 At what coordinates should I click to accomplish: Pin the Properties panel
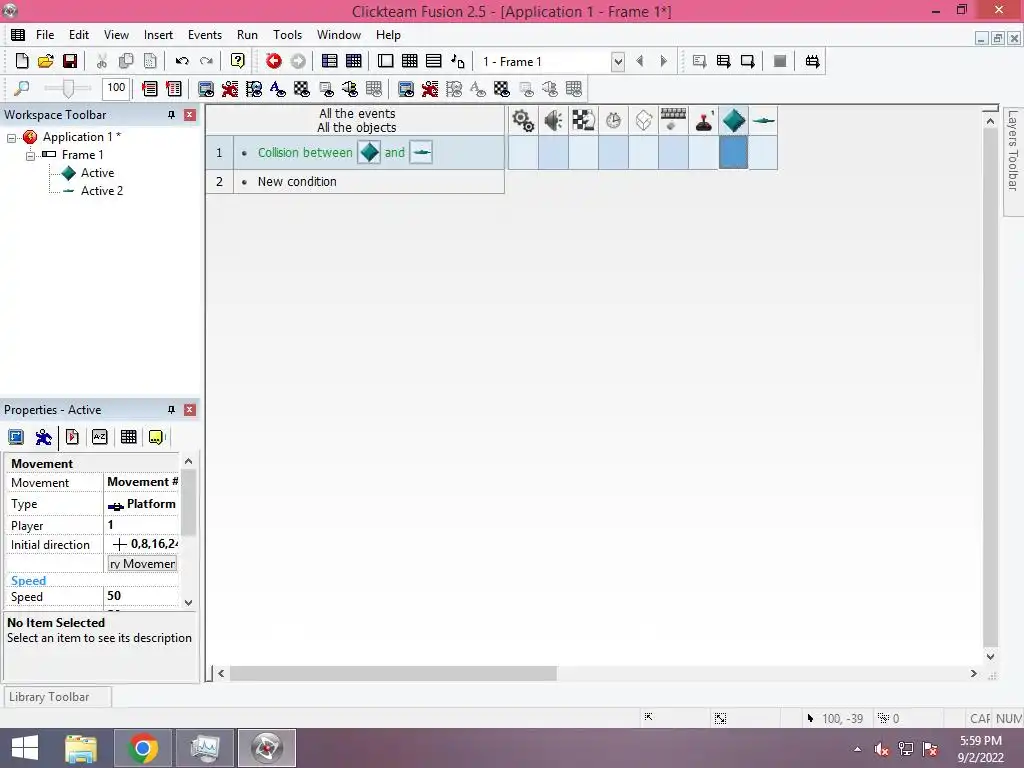pyautogui.click(x=171, y=410)
